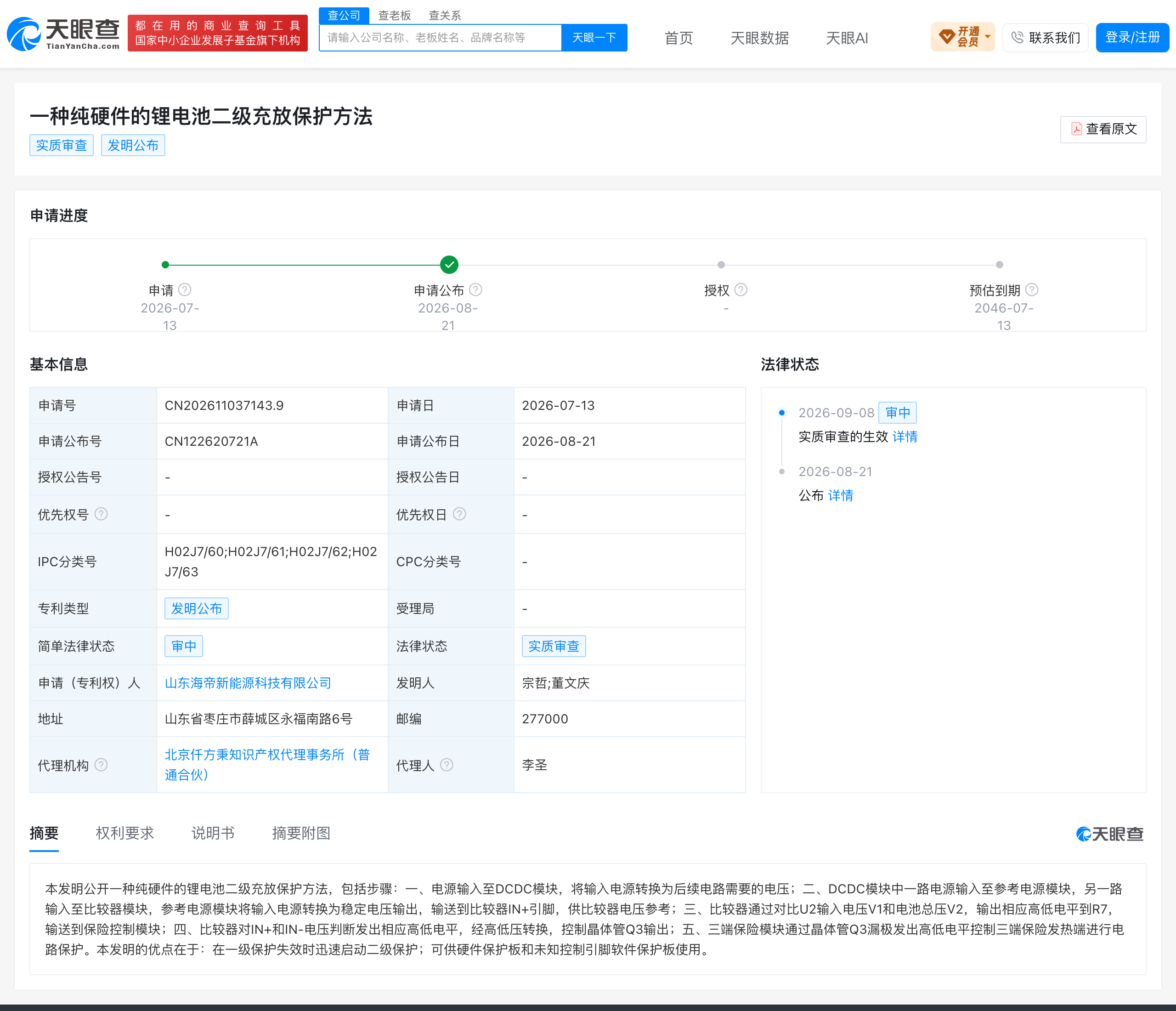The width and height of the screenshot is (1176, 1011).
Task: Open agency 北京仟方秉知识产权代理事务所 link
Action: pyautogui.click(x=267, y=765)
